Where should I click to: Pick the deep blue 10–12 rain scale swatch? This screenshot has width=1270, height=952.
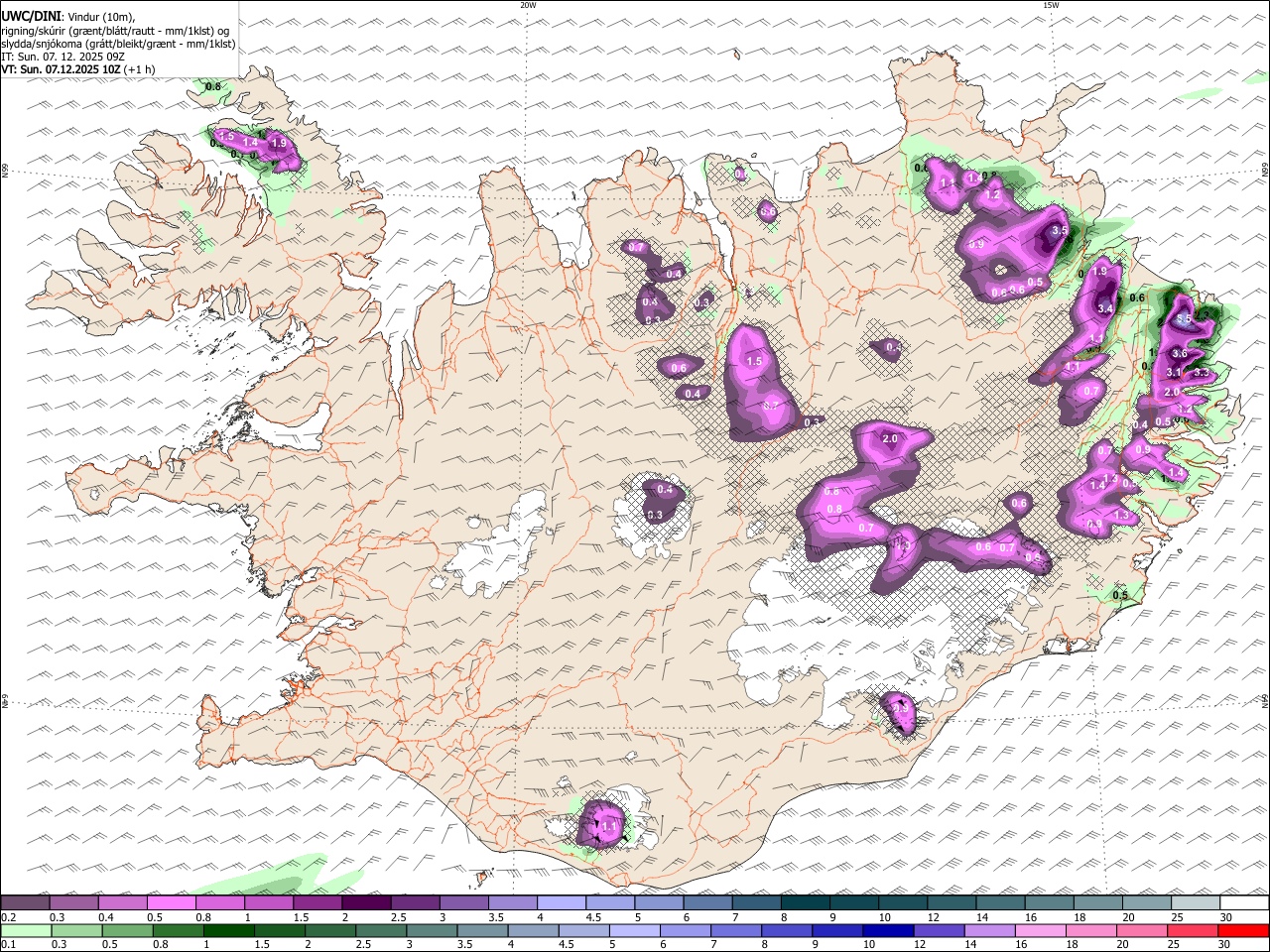(x=888, y=931)
